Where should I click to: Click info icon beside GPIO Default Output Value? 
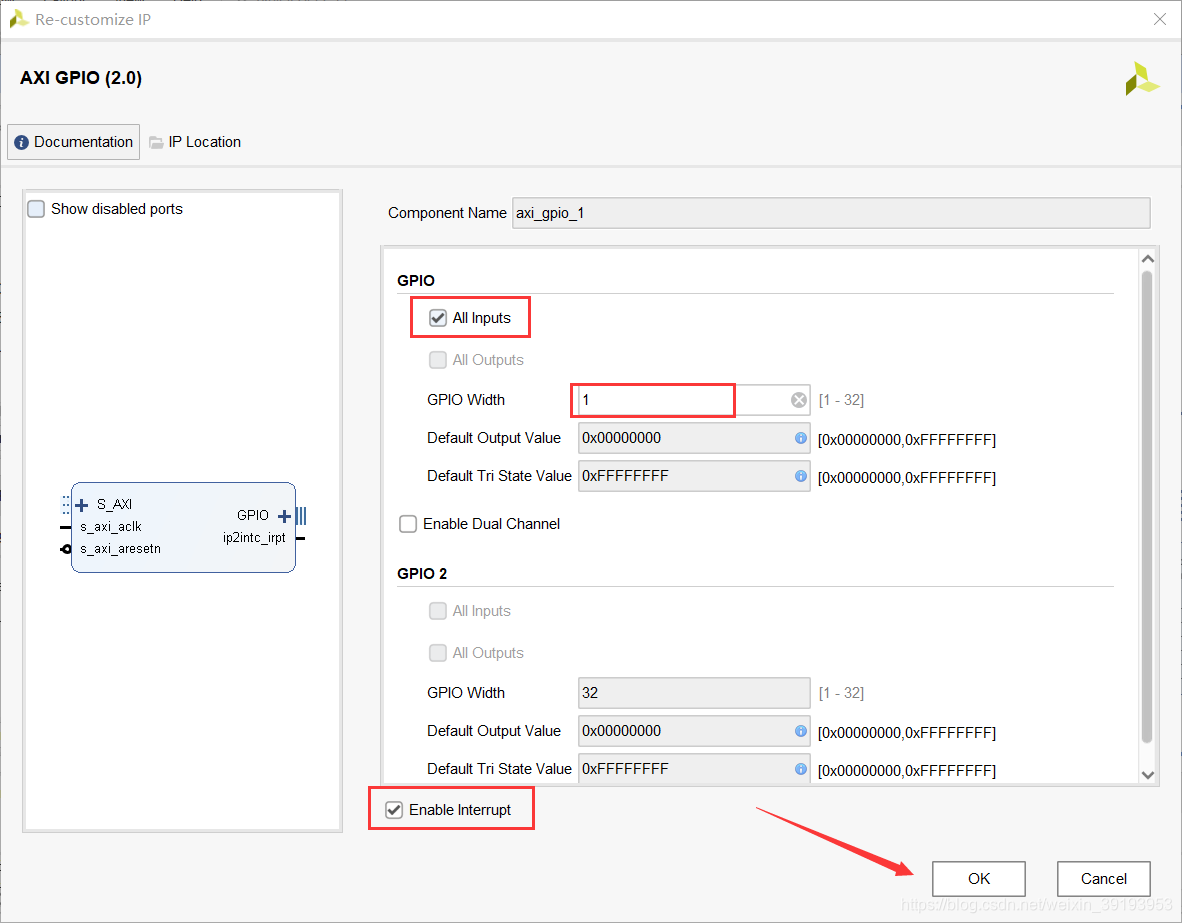pyautogui.click(x=801, y=438)
